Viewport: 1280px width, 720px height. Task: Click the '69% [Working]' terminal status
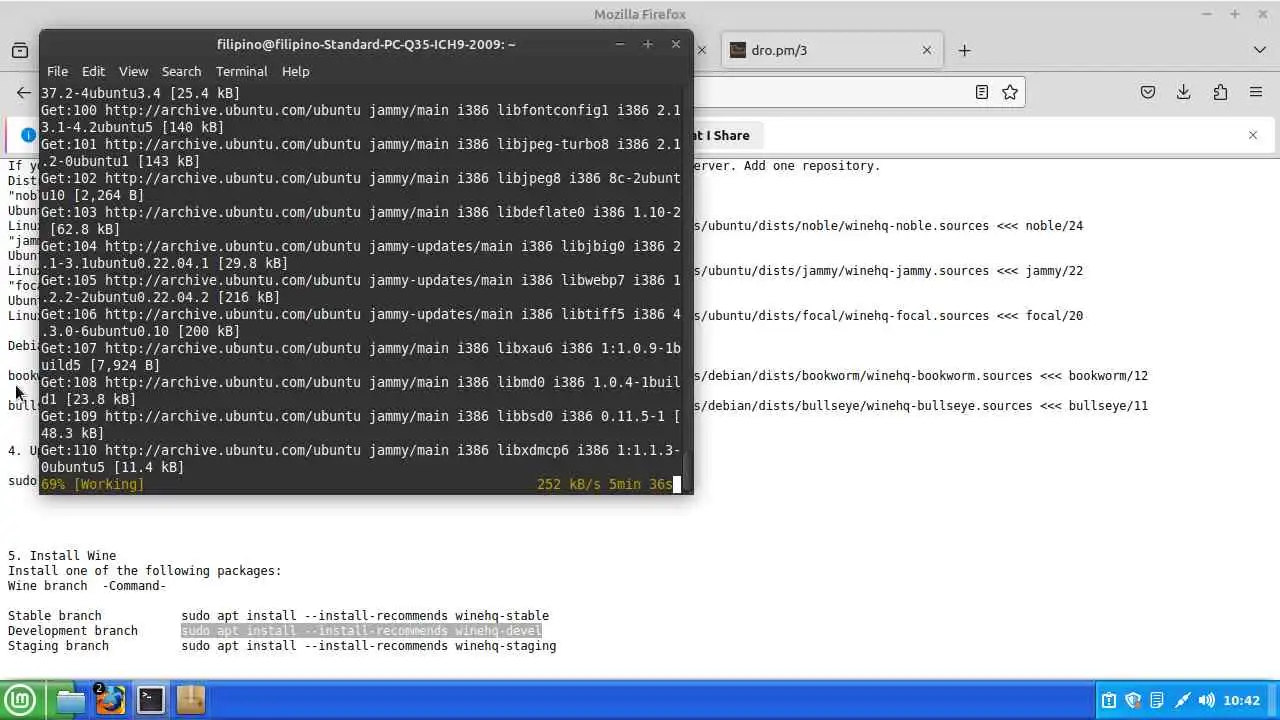92,484
